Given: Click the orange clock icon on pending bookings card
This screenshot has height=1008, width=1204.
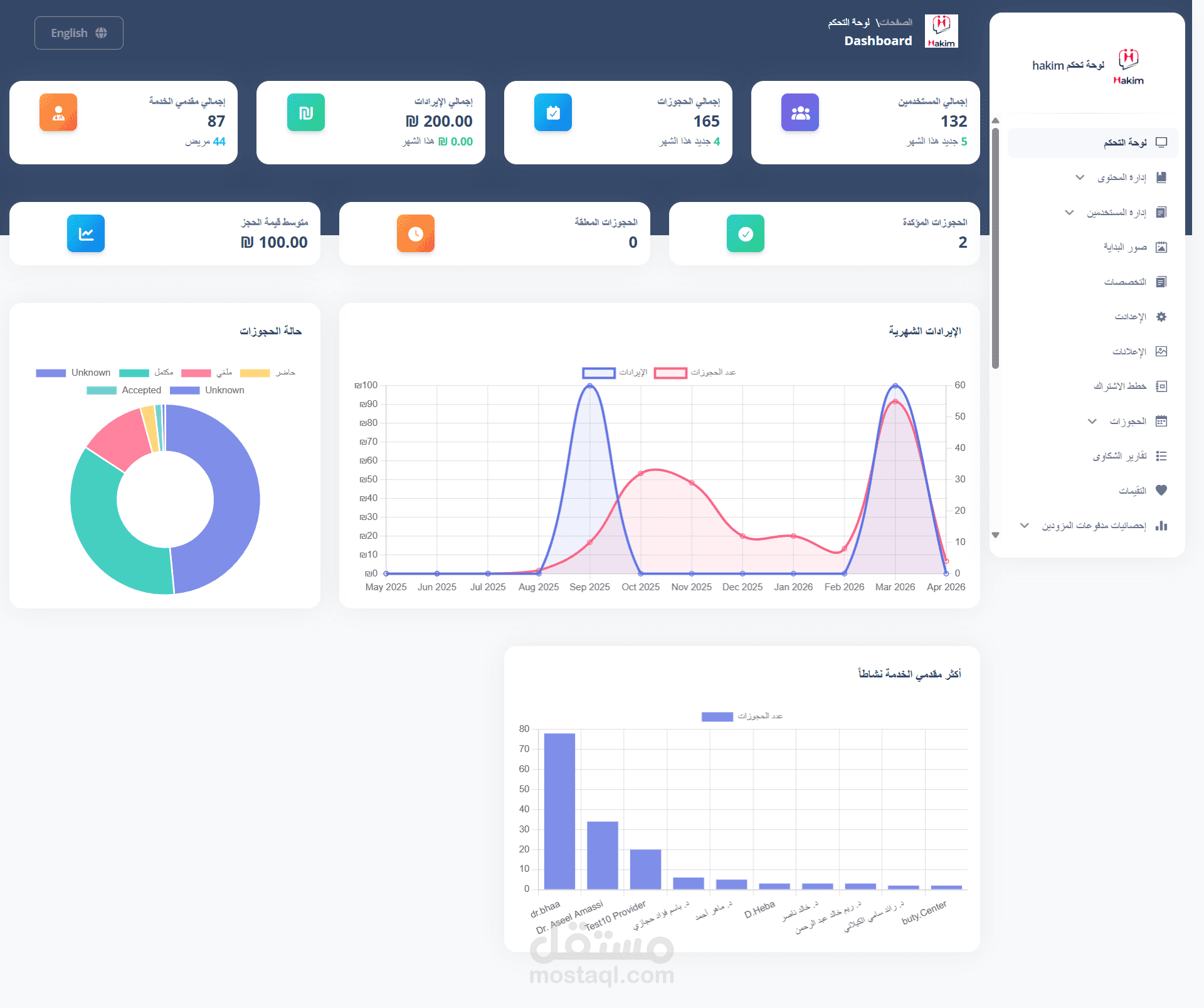Looking at the screenshot, I should [x=415, y=234].
